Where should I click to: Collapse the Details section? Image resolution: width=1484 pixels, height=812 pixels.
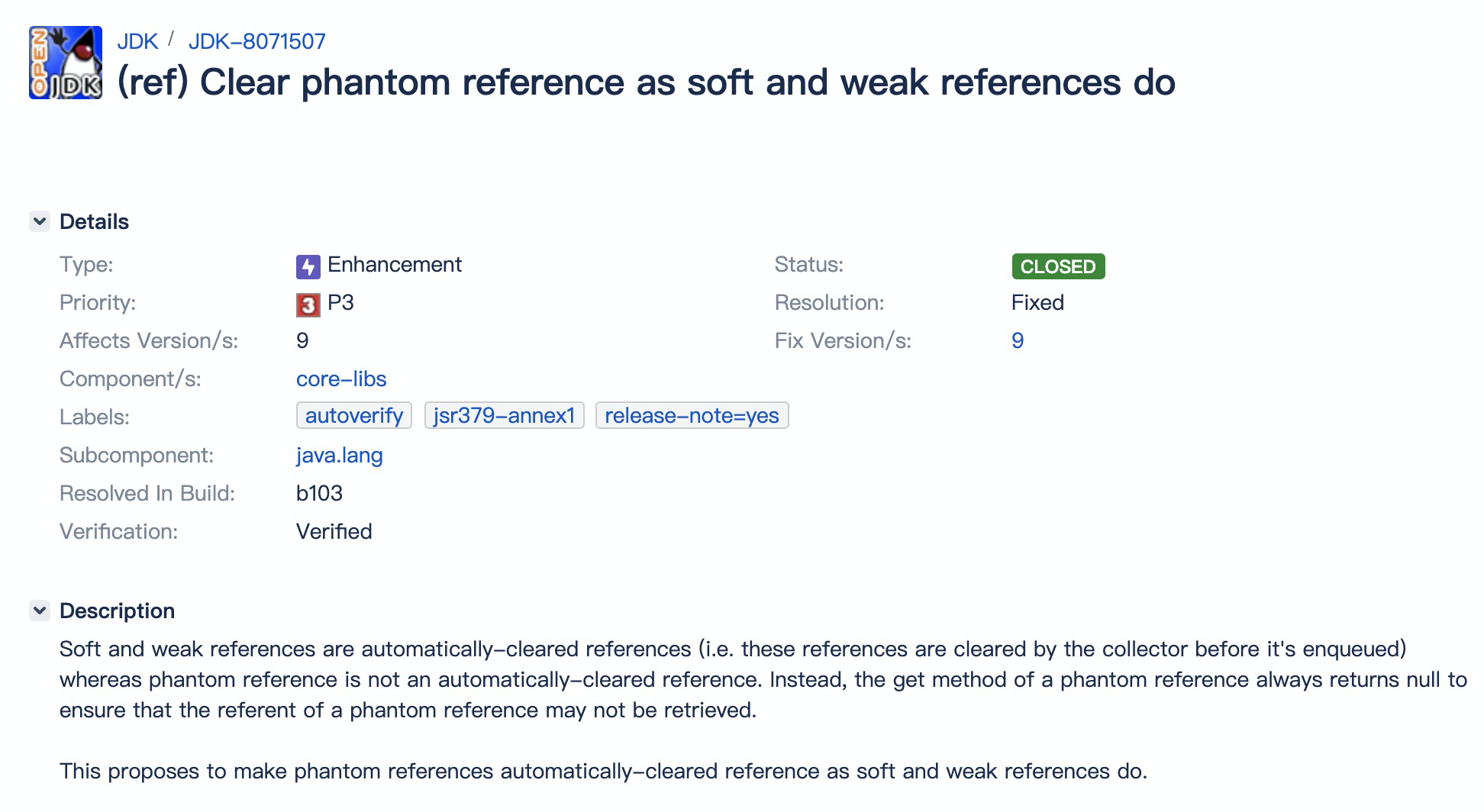[40, 221]
